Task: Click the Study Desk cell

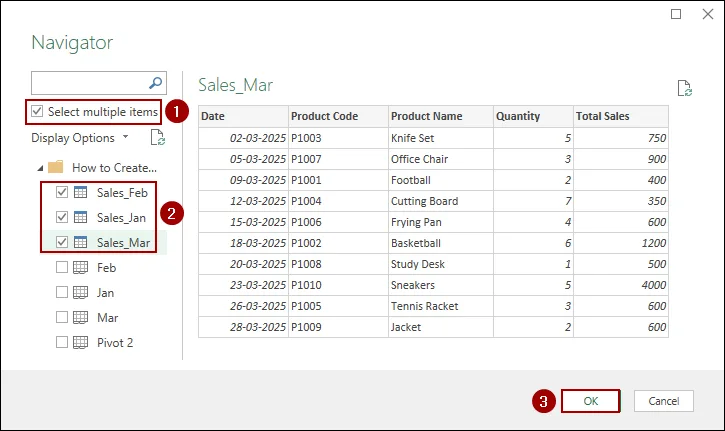Action: point(441,264)
